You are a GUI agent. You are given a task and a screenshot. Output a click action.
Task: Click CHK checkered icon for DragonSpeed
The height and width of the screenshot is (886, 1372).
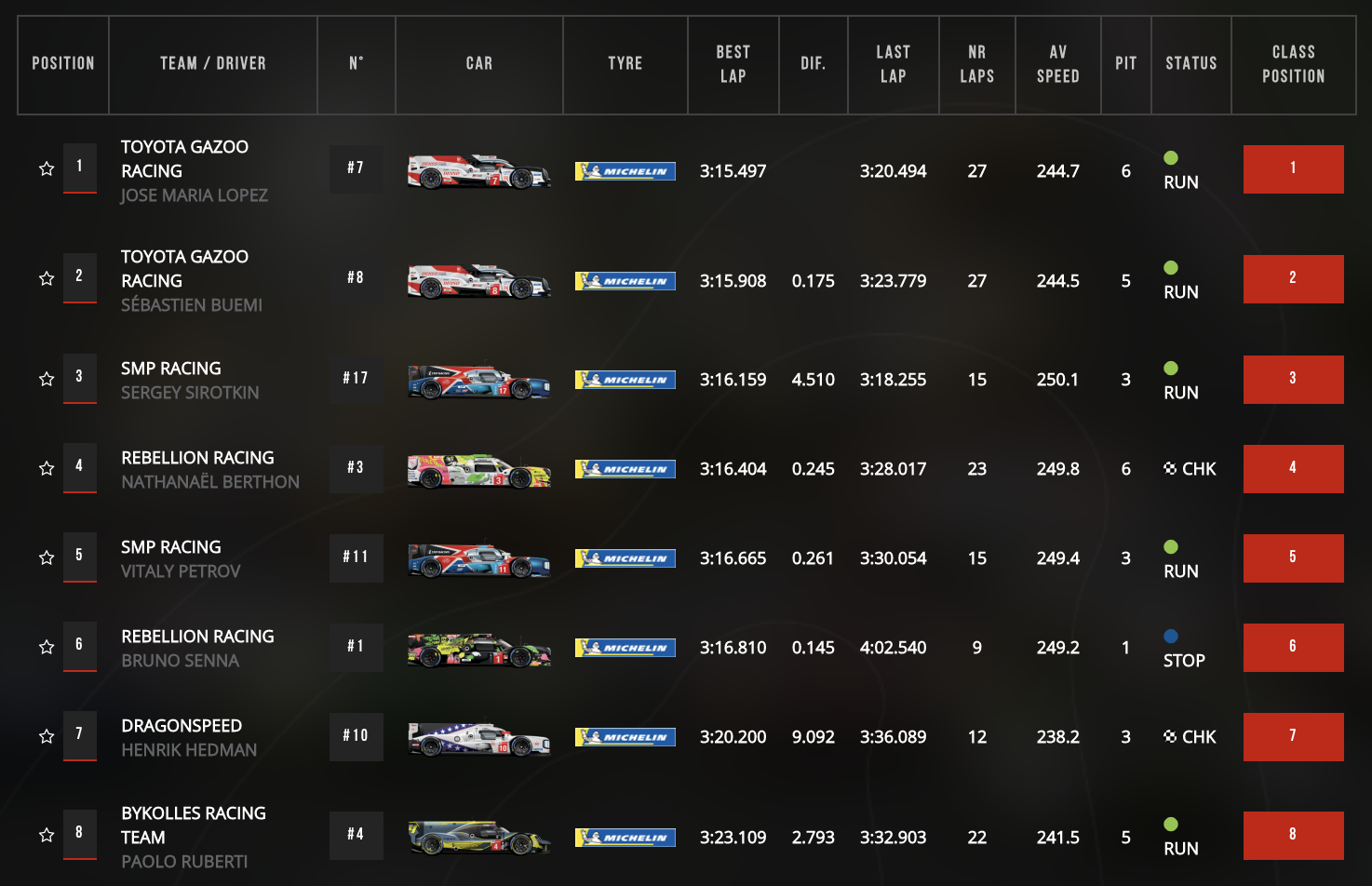[1170, 736]
